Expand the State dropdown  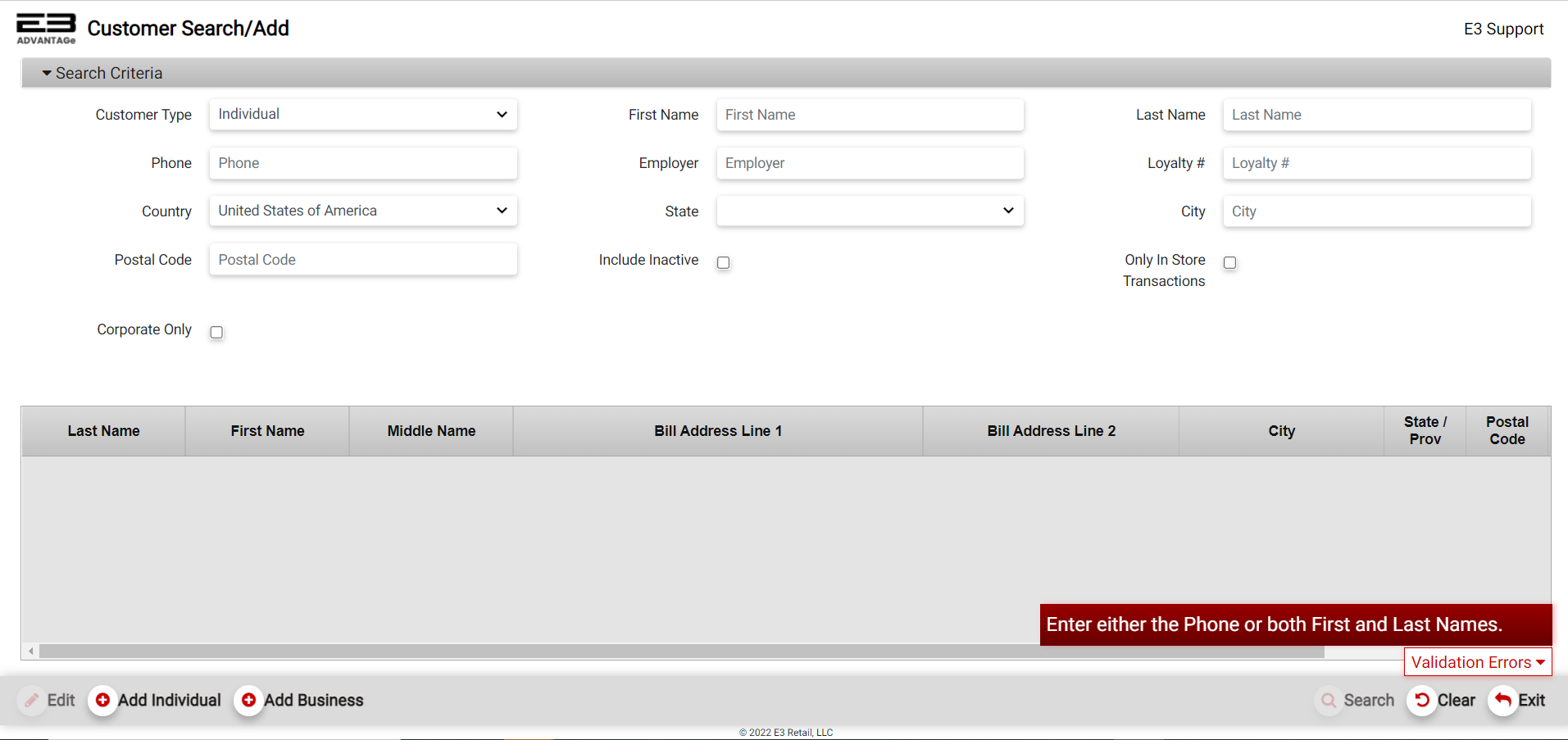click(870, 211)
